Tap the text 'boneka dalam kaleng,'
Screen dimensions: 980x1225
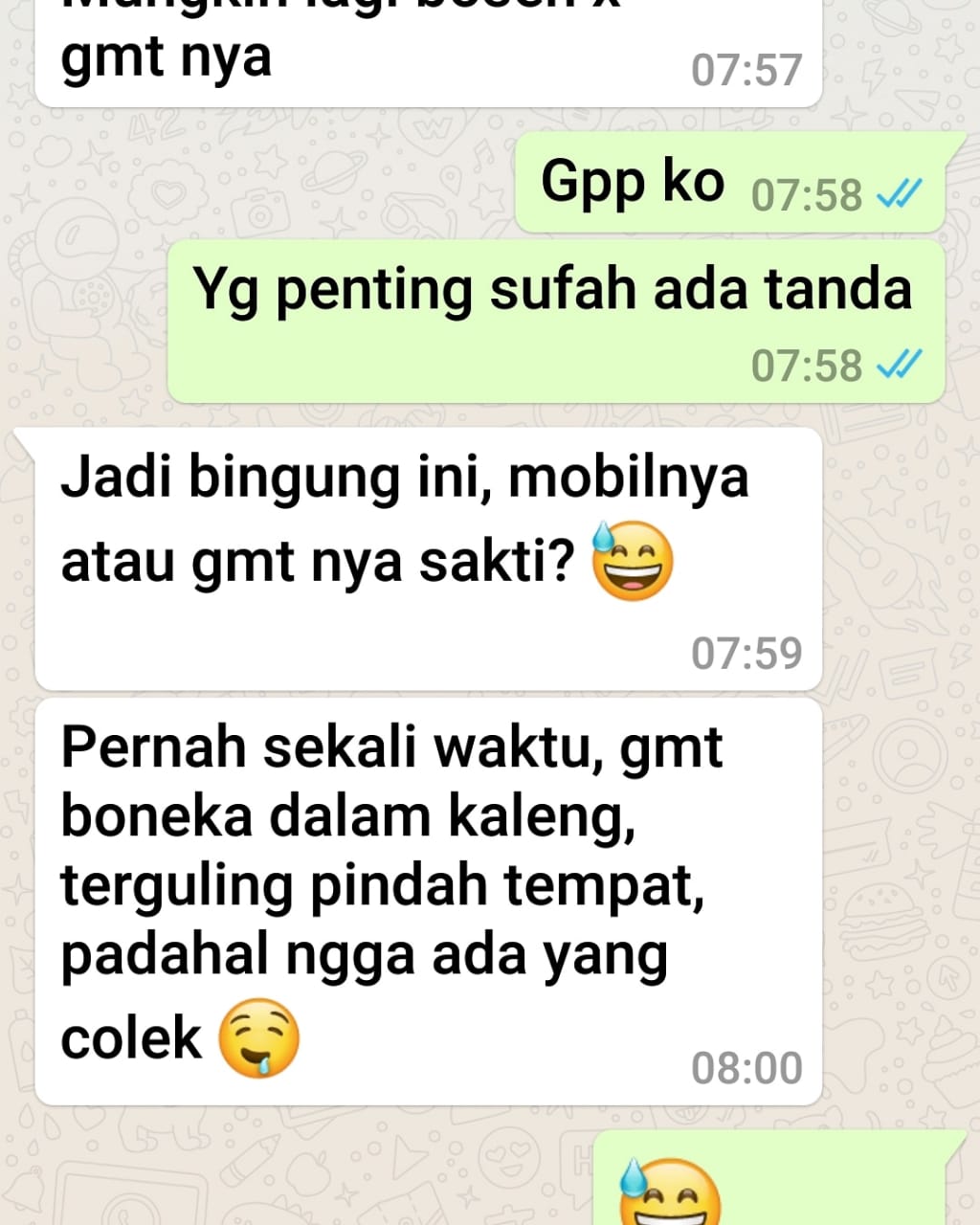tap(348, 816)
